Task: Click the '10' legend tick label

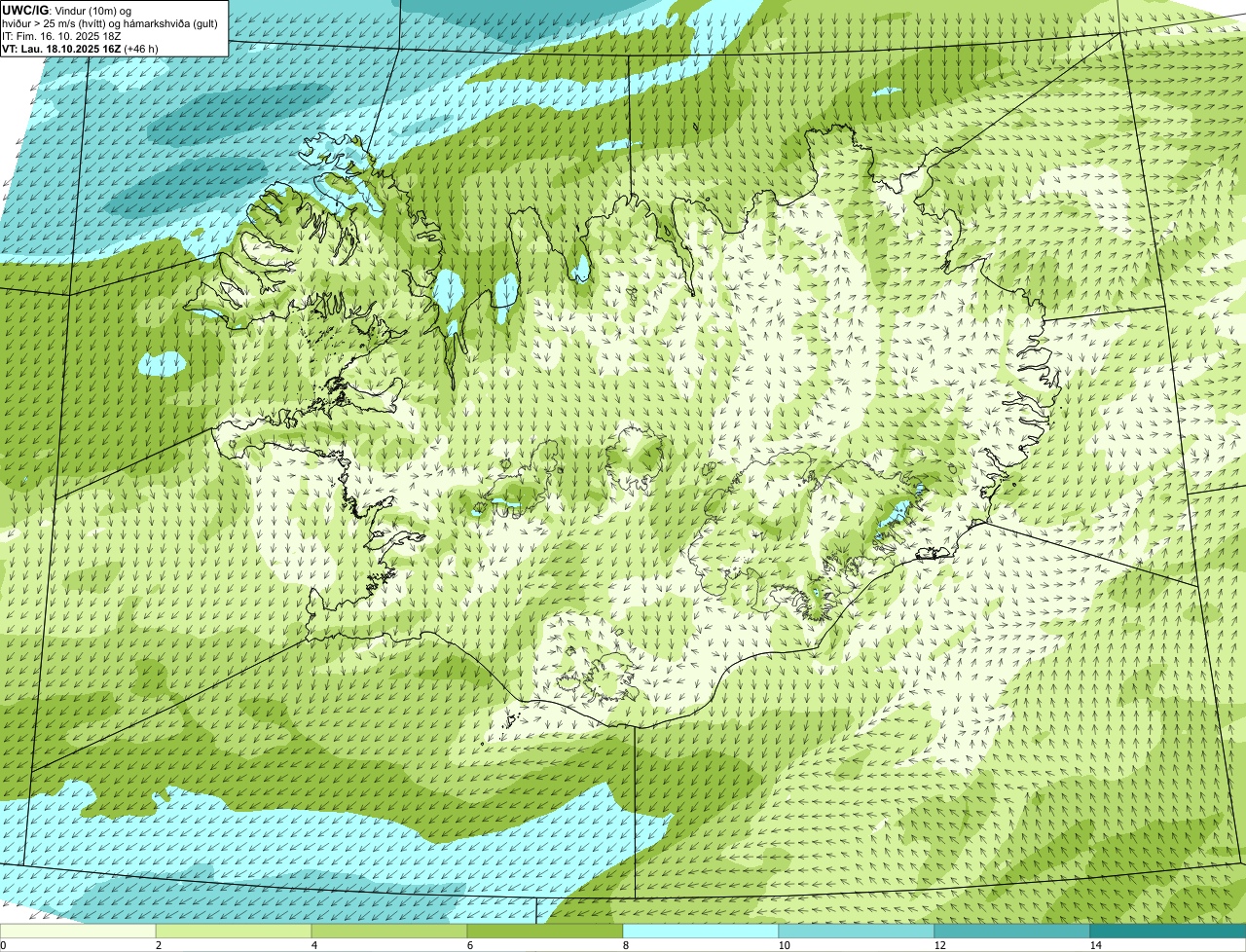Action: click(784, 944)
